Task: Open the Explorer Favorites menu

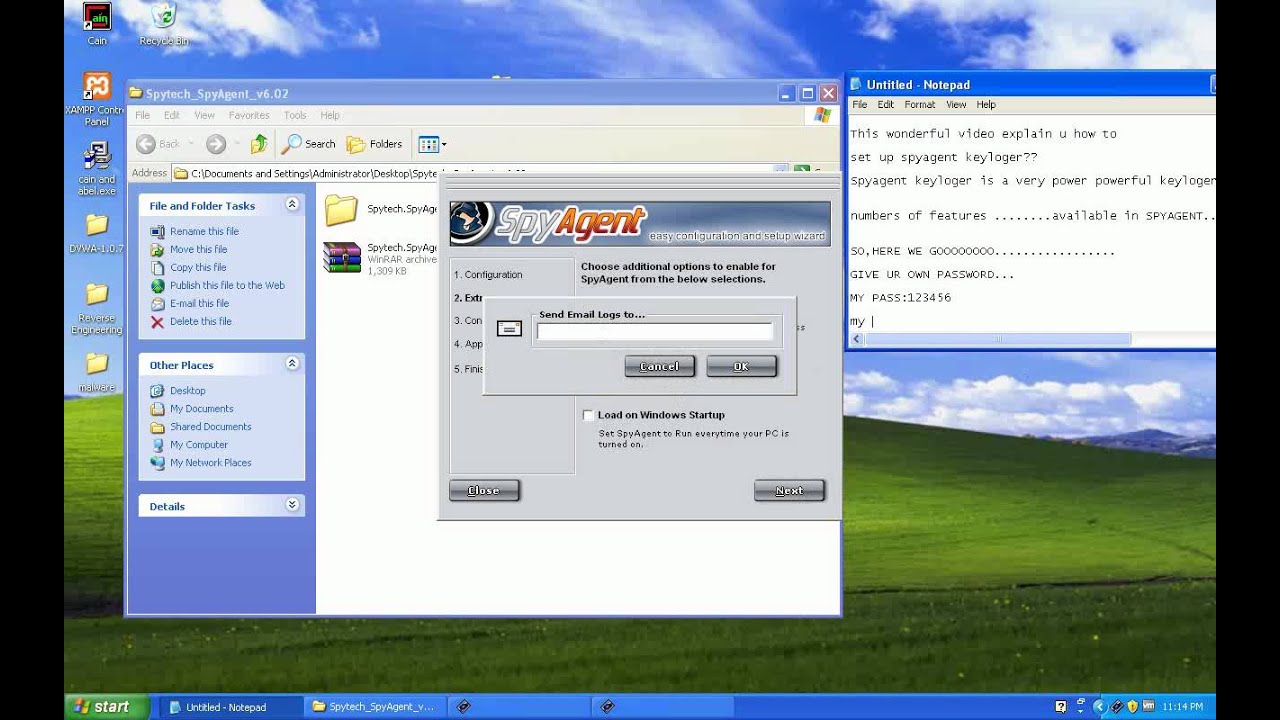Action: point(249,115)
